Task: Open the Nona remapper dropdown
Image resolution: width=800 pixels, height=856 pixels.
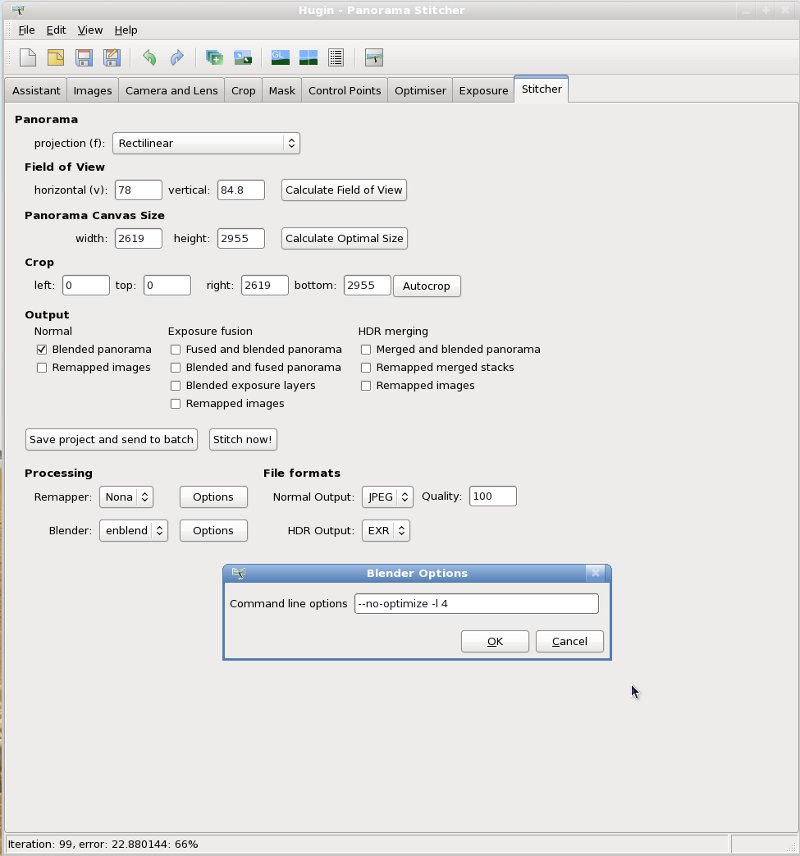Action: [x=126, y=497]
